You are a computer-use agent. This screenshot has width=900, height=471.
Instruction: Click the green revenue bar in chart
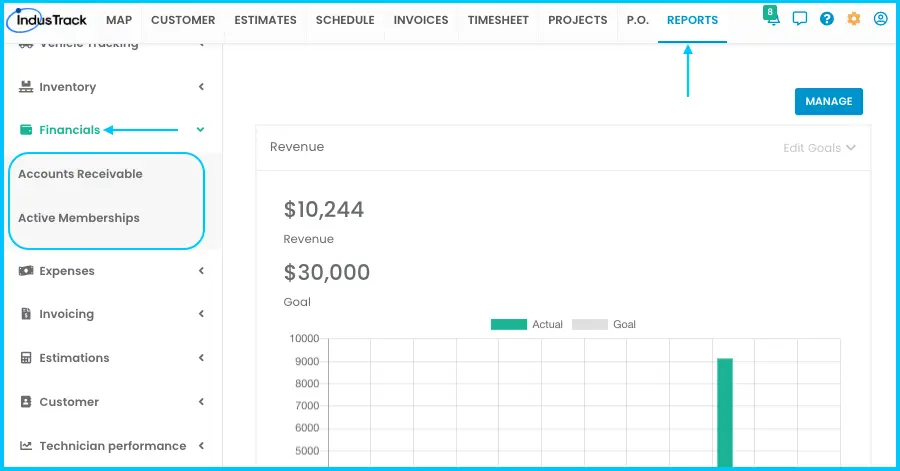[725, 412]
